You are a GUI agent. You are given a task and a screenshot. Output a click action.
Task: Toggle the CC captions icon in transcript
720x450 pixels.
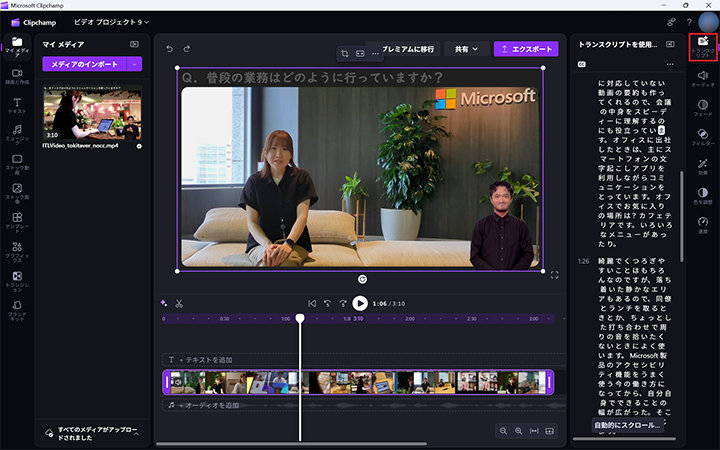[x=582, y=64]
